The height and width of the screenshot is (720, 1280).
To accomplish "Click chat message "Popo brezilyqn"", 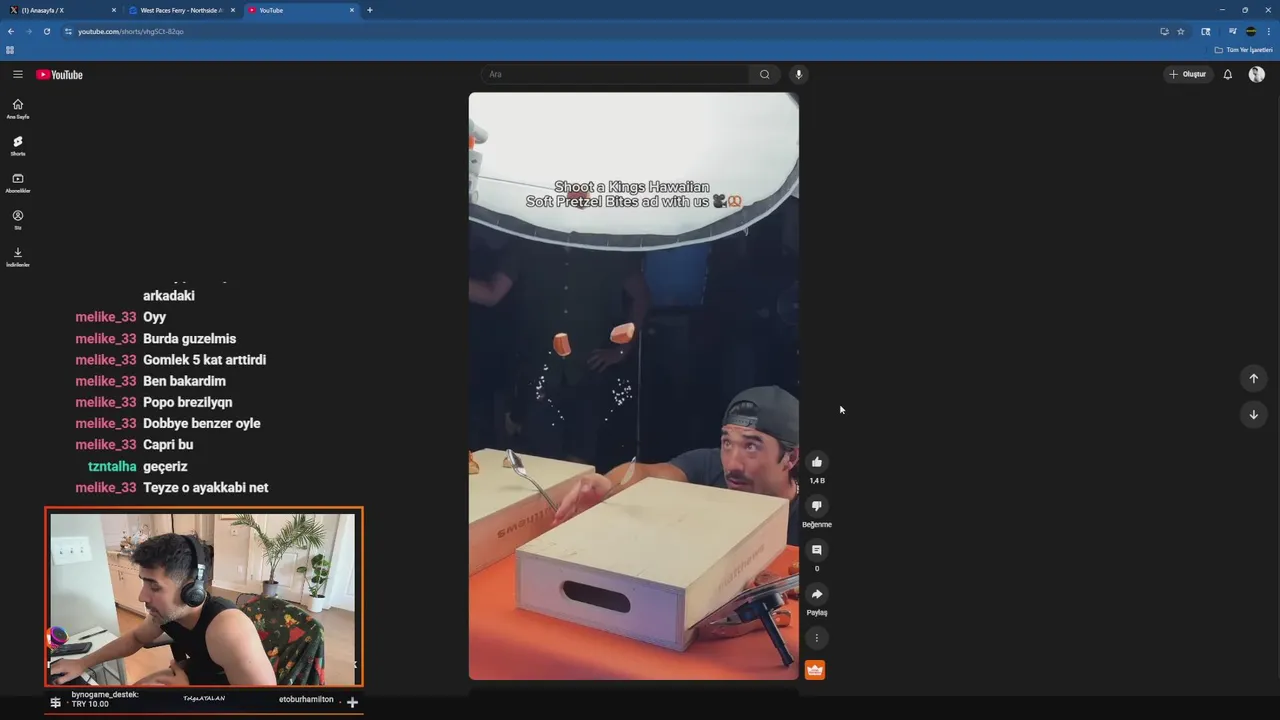I will [187, 402].
